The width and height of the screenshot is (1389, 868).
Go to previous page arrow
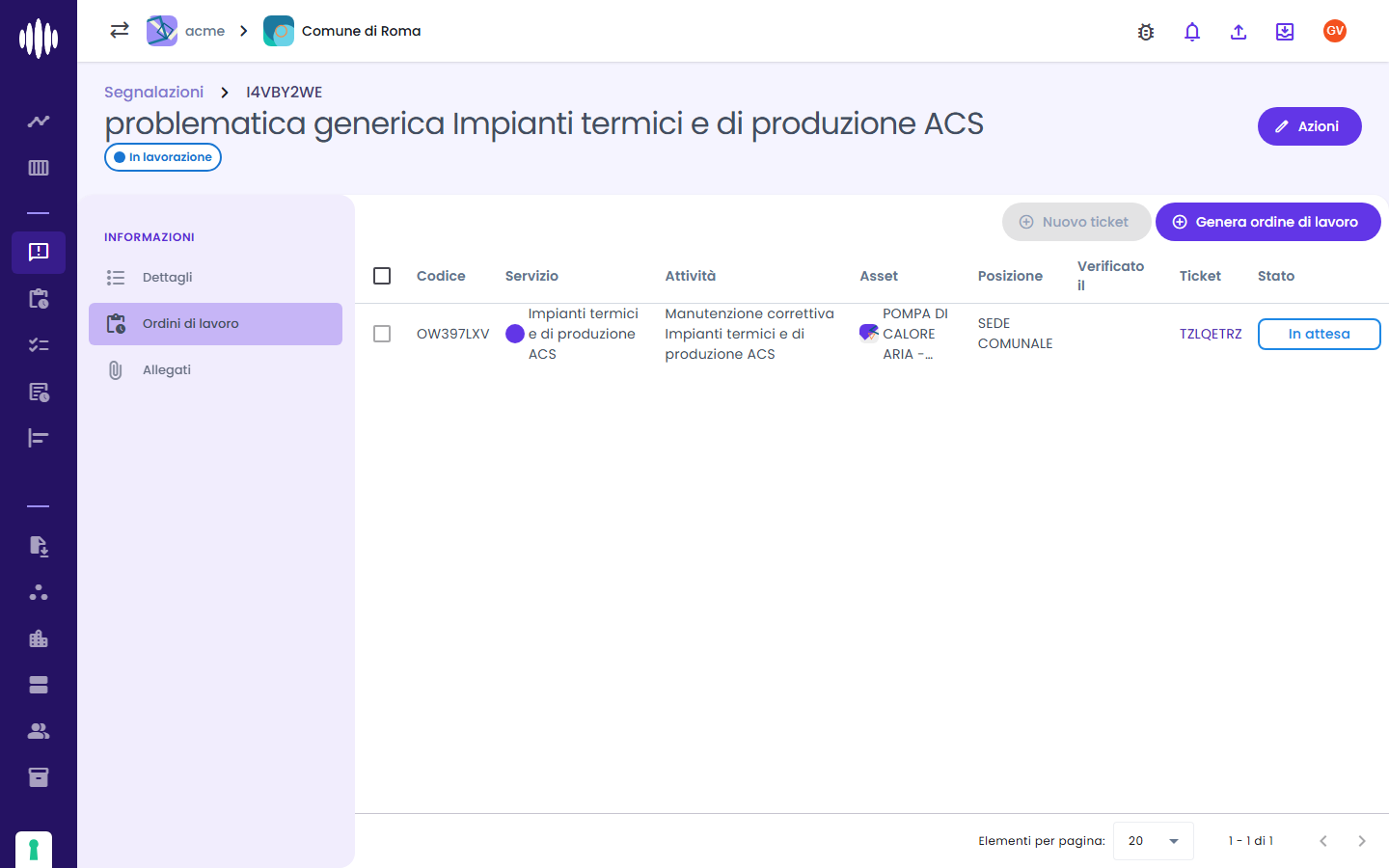click(x=1323, y=841)
